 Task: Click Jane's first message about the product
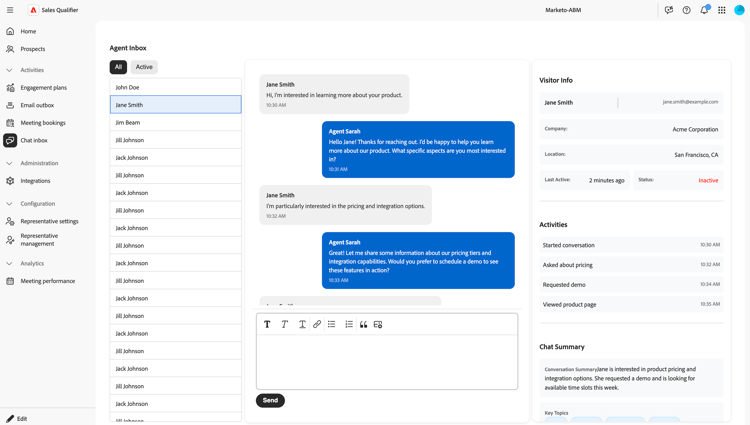point(334,94)
